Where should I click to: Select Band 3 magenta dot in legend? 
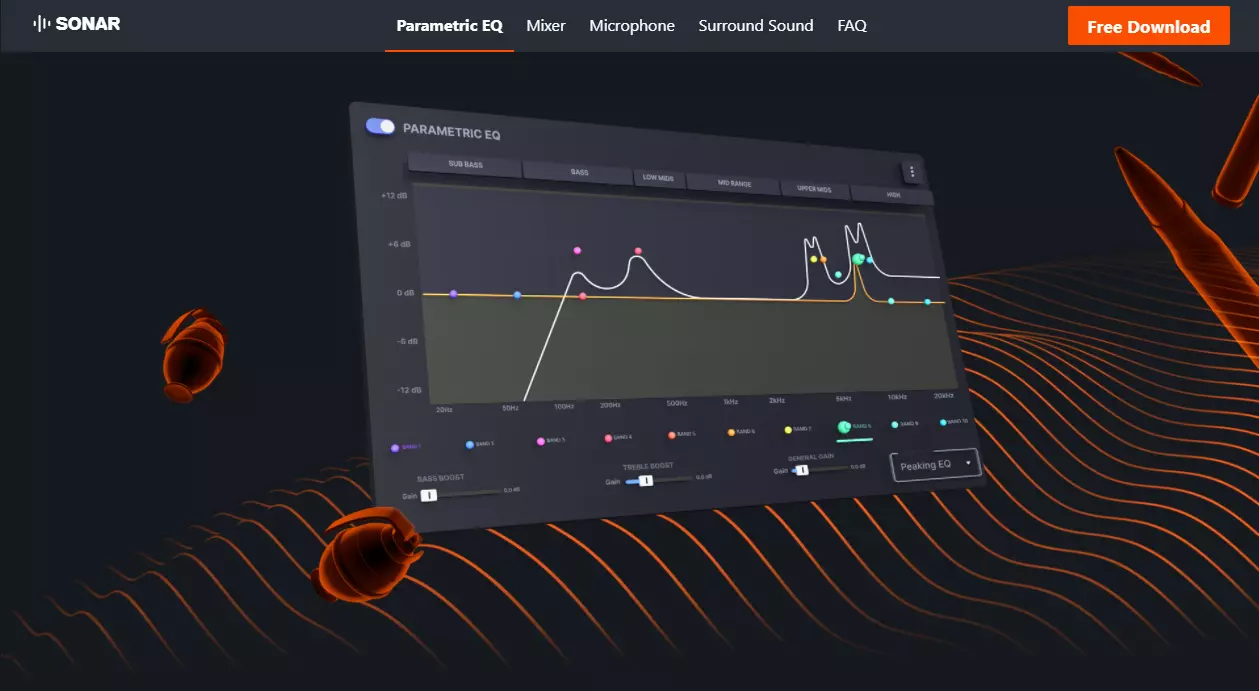[x=541, y=441]
